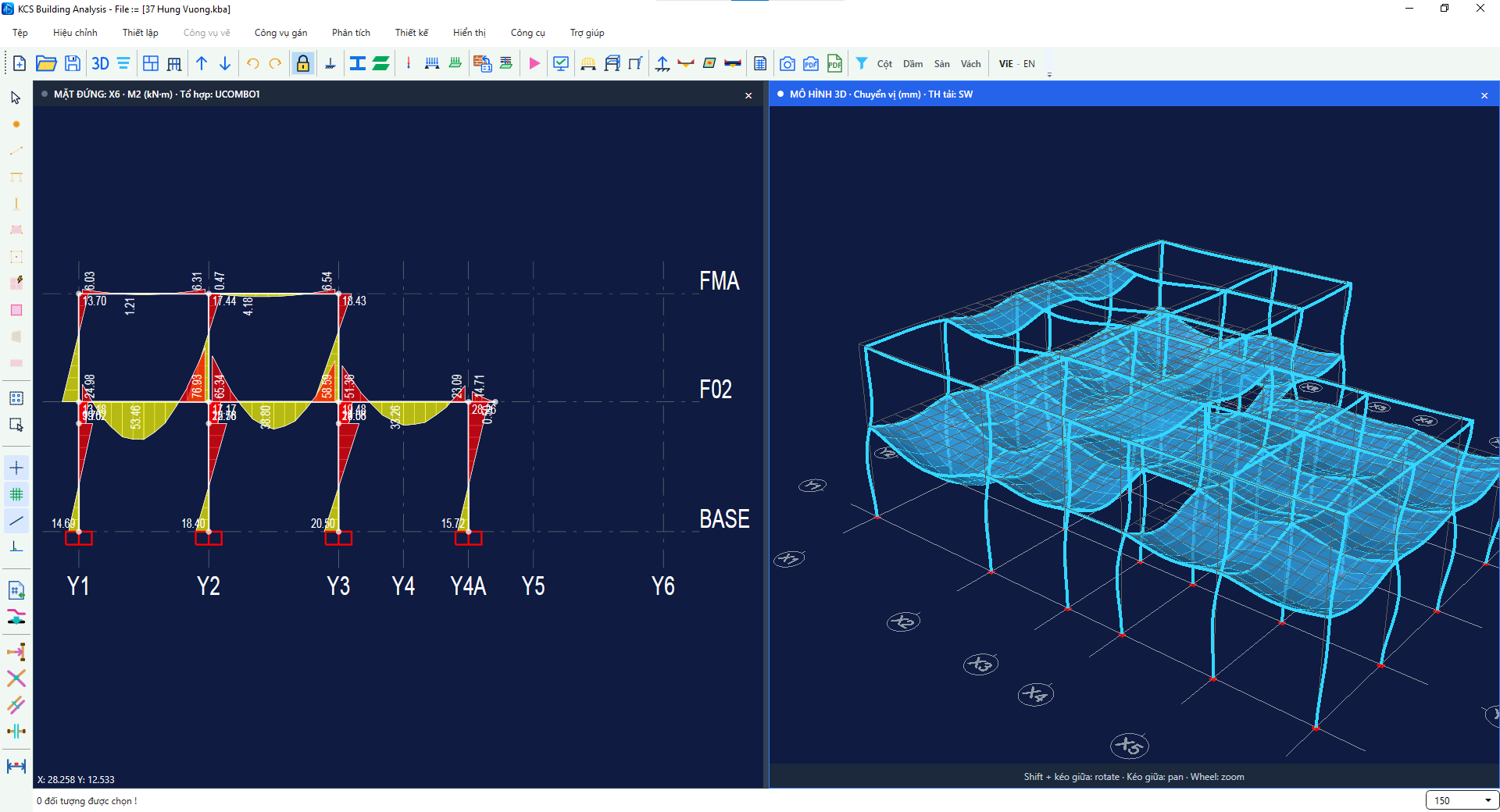
Task: Open the plan view grid icon
Action: click(x=151, y=64)
